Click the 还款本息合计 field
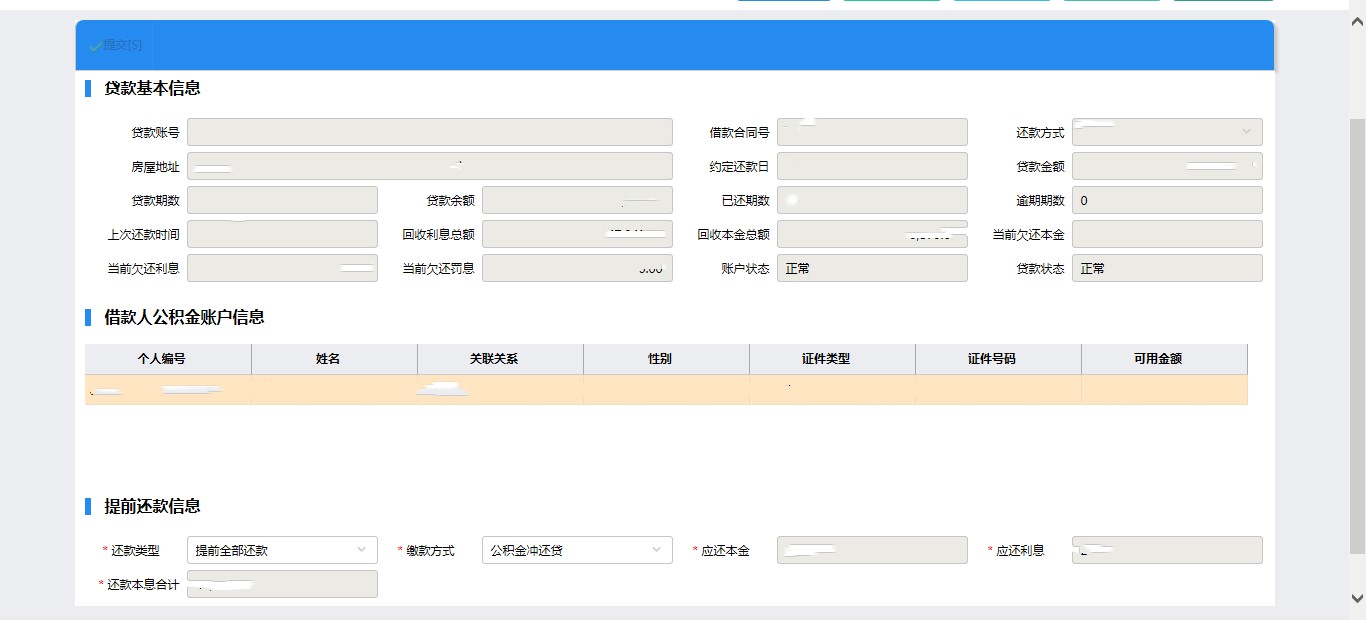 tap(282, 584)
